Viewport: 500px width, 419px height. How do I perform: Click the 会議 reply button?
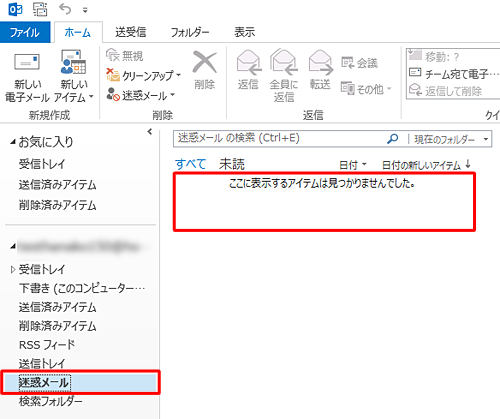click(x=359, y=63)
